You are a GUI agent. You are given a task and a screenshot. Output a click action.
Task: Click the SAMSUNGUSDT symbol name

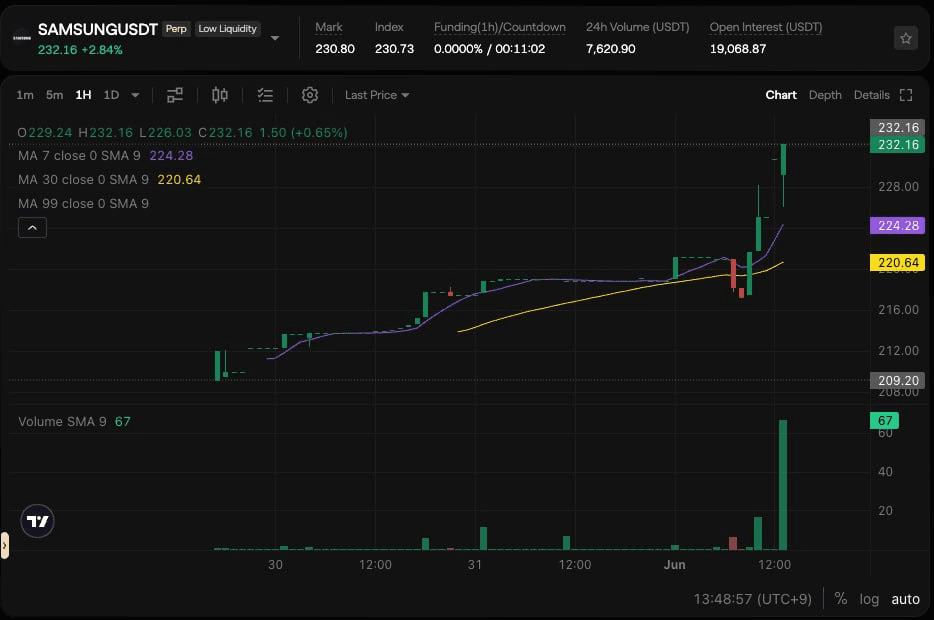[98, 29]
